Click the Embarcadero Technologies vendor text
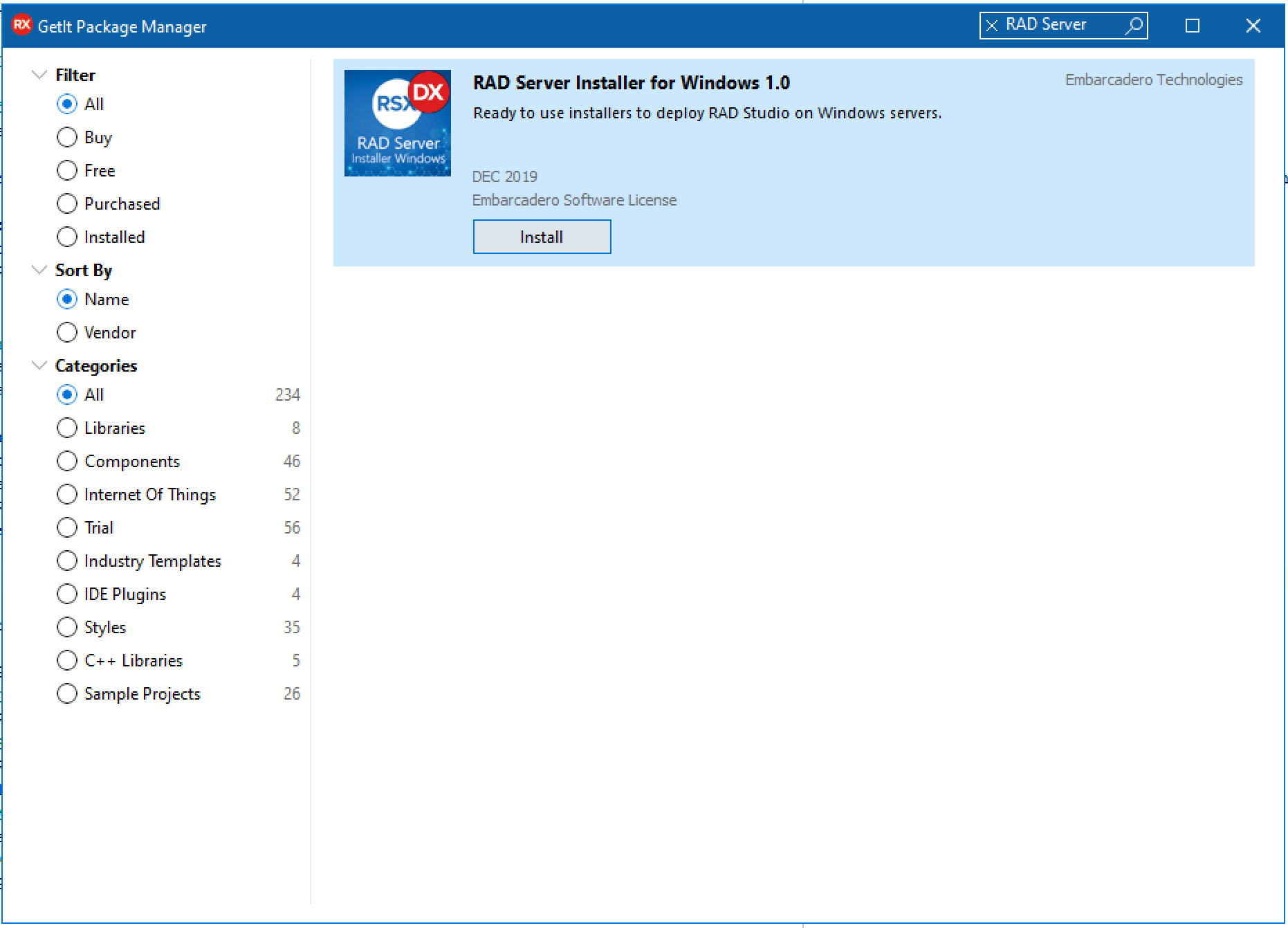Screen dimensions: 1288x928 pos(1154,80)
